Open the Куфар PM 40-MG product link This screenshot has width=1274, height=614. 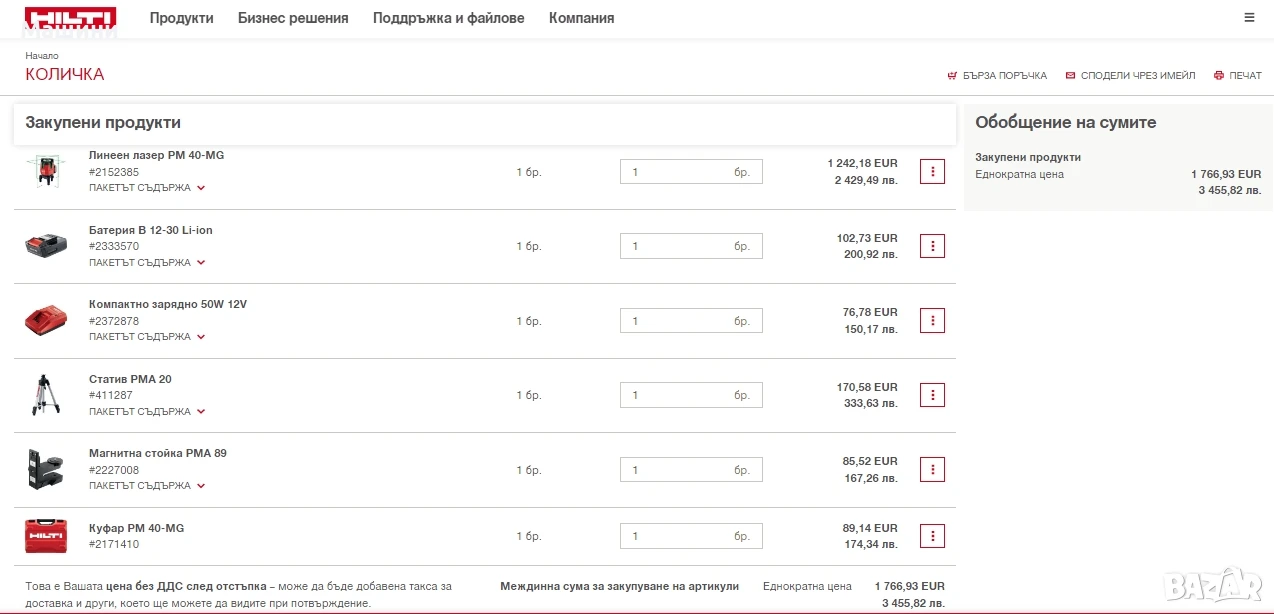[x=137, y=528]
